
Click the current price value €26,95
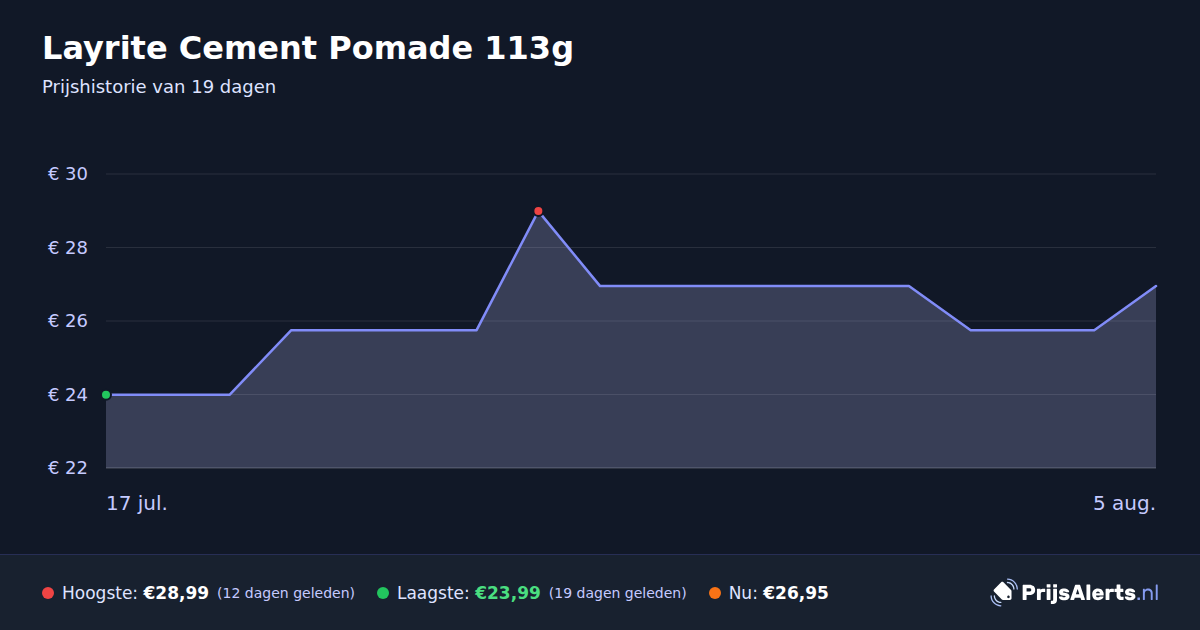click(796, 593)
